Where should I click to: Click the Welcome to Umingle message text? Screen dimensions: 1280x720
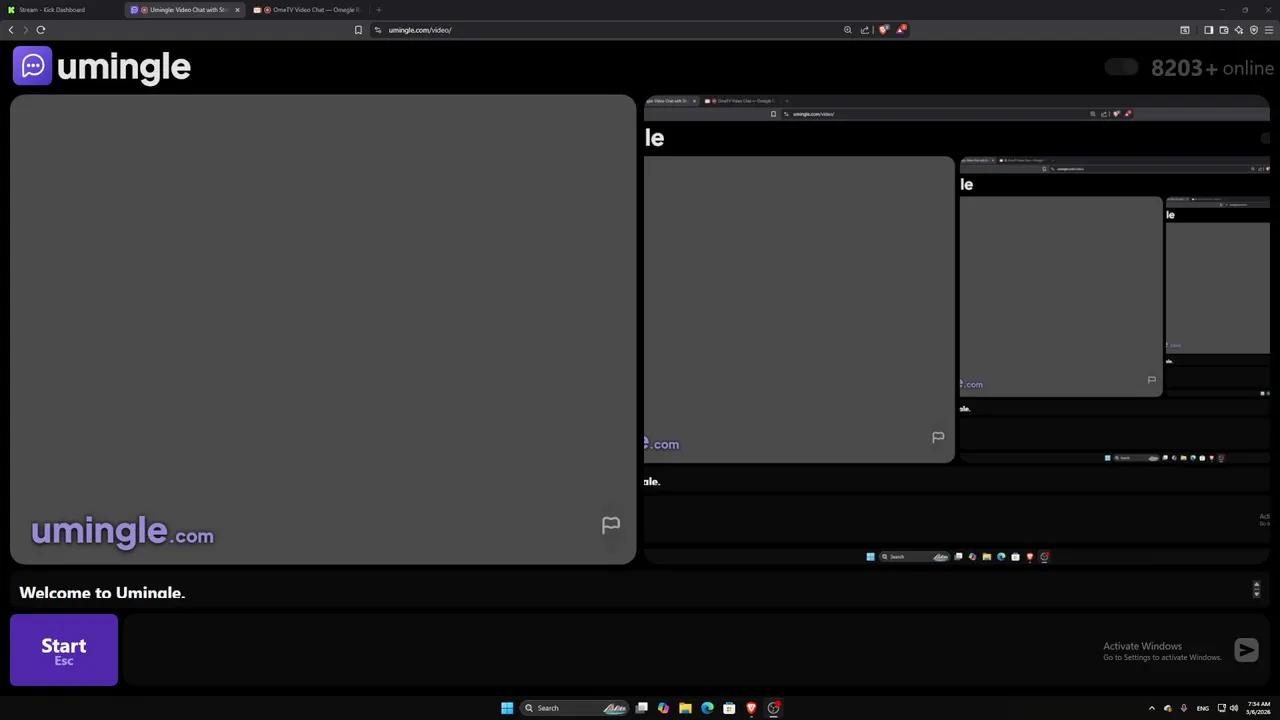(102, 593)
